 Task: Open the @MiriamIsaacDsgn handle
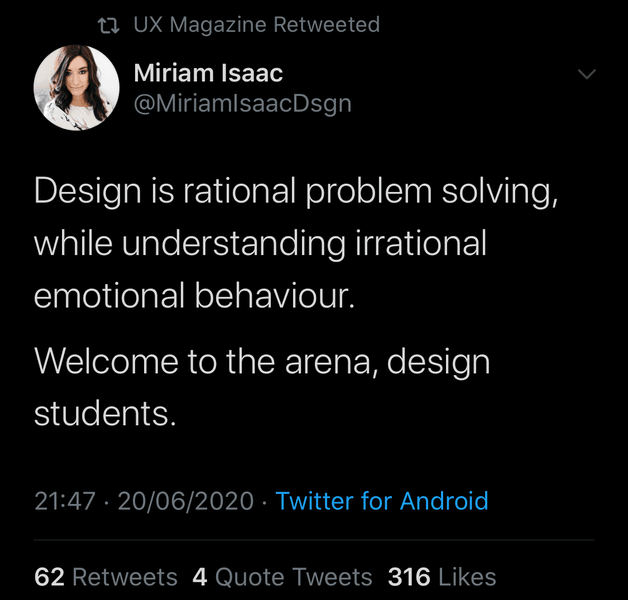(242, 104)
